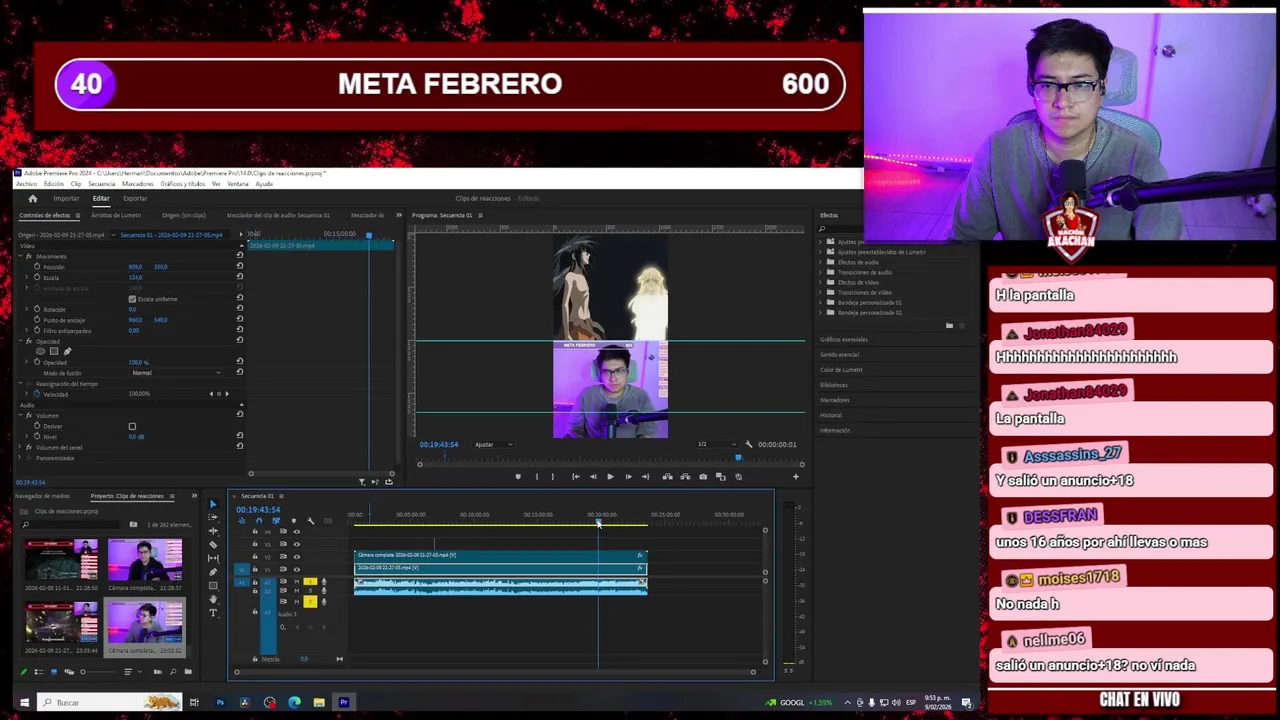
Task: Select the Cámara completa 23:03:32 thumbnail
Action: point(145,625)
